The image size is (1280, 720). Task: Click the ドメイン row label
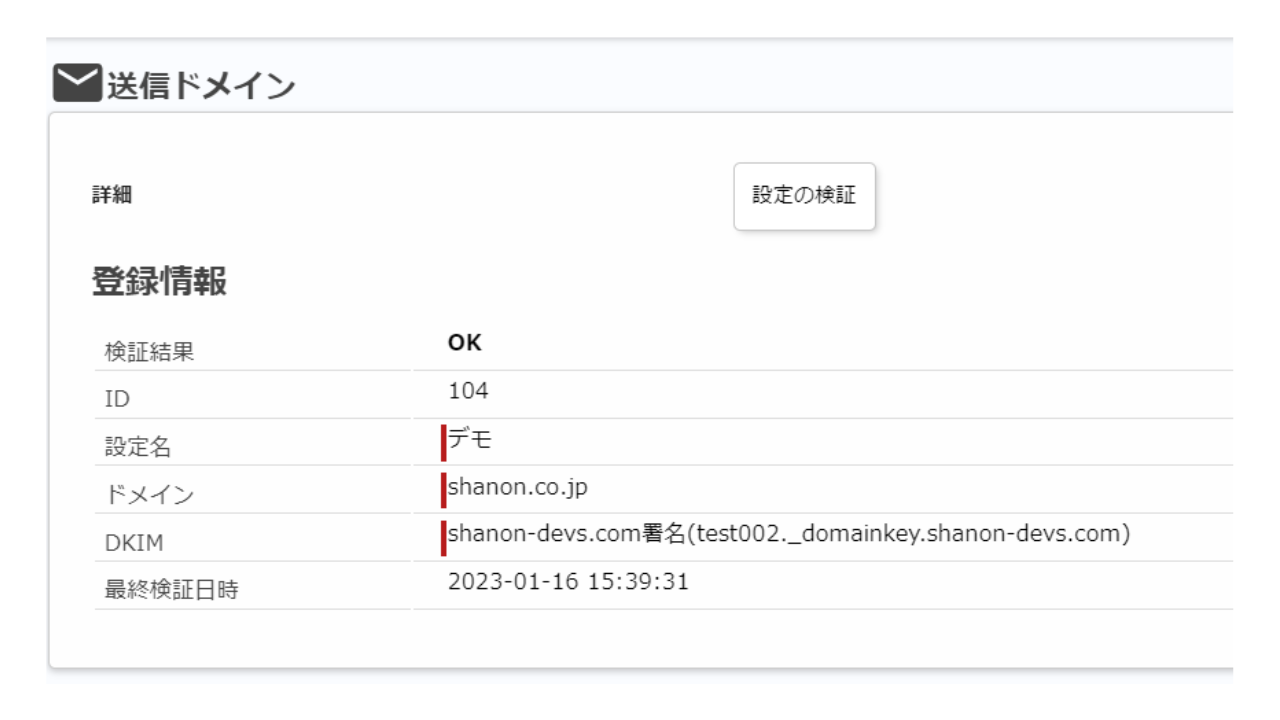(149, 495)
